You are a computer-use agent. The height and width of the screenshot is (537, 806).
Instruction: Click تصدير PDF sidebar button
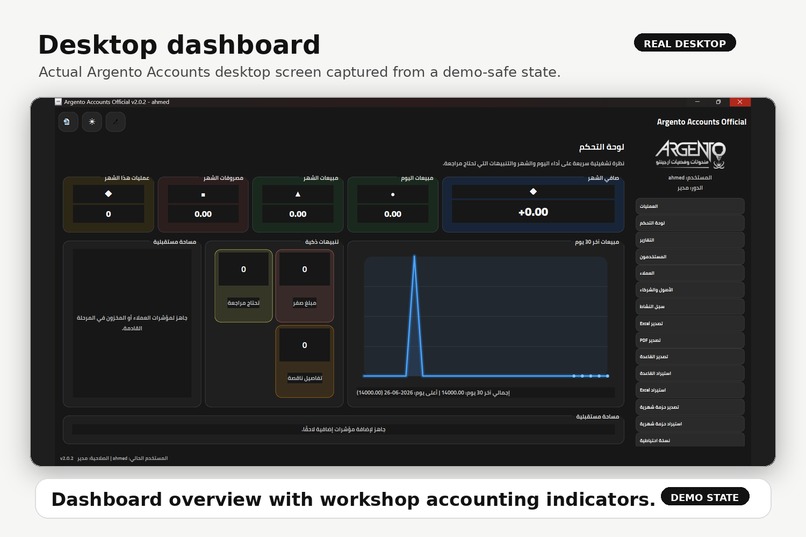coord(690,340)
